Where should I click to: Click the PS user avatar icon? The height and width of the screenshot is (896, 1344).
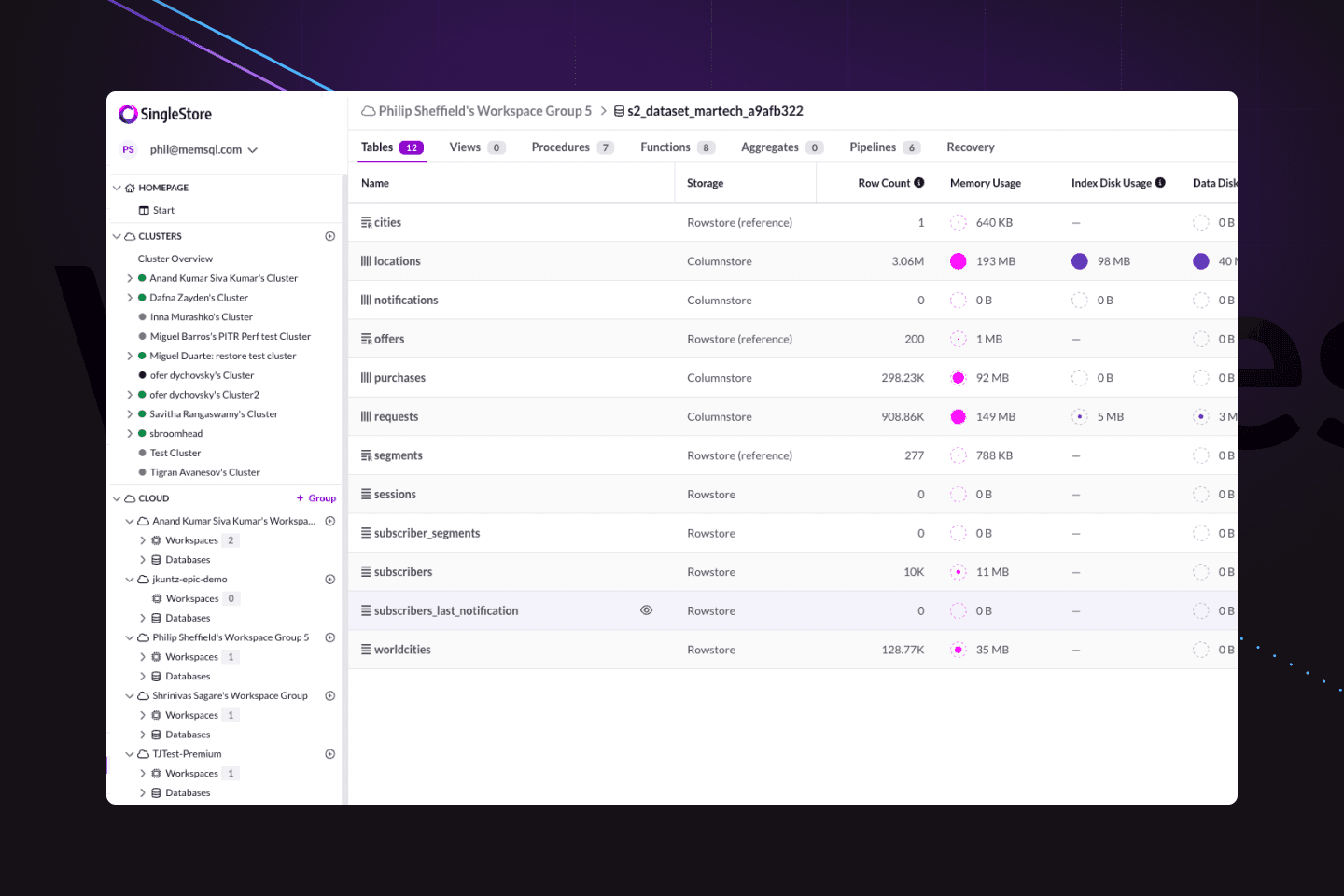129,149
